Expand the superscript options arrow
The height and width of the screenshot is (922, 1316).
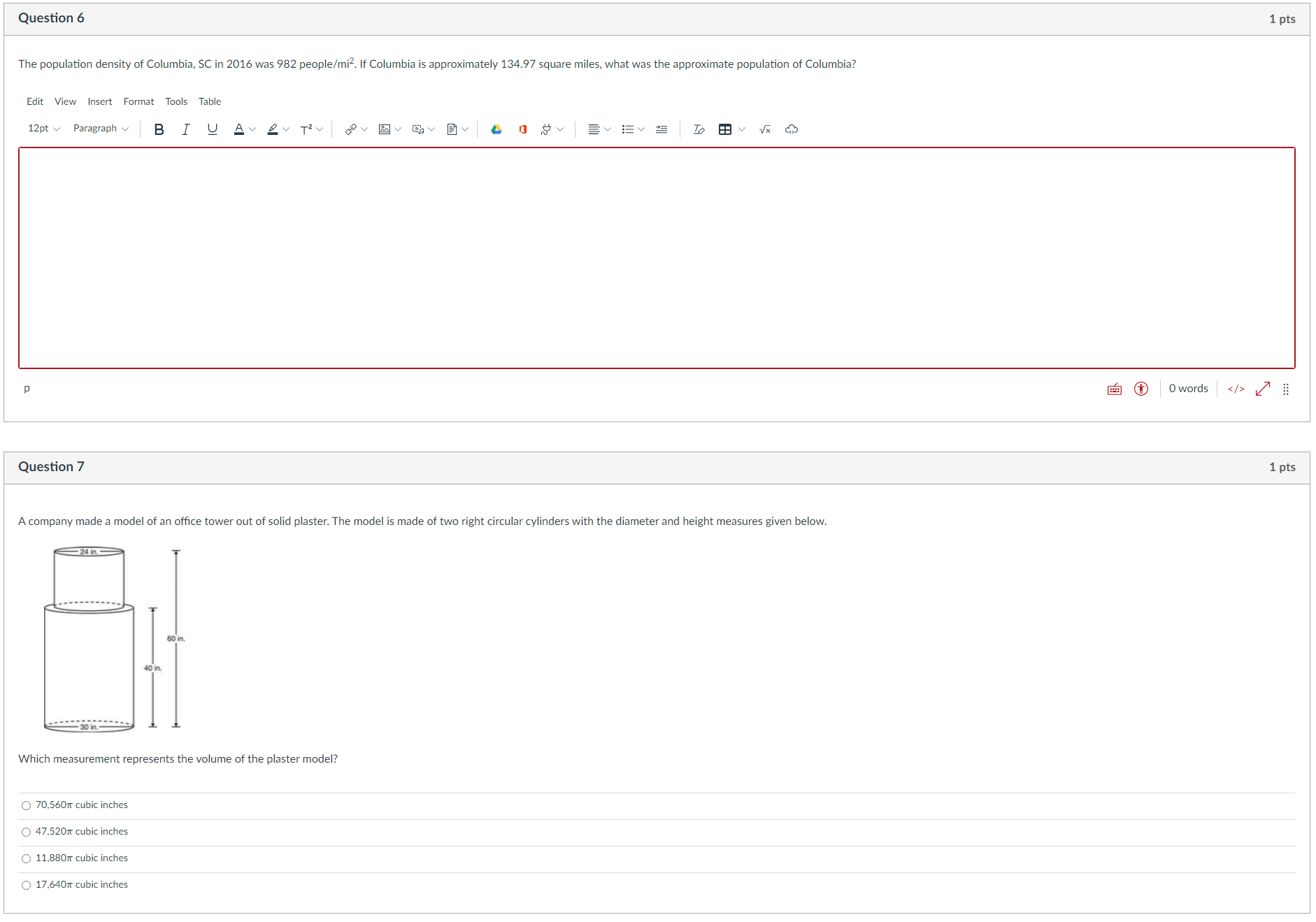click(320, 129)
